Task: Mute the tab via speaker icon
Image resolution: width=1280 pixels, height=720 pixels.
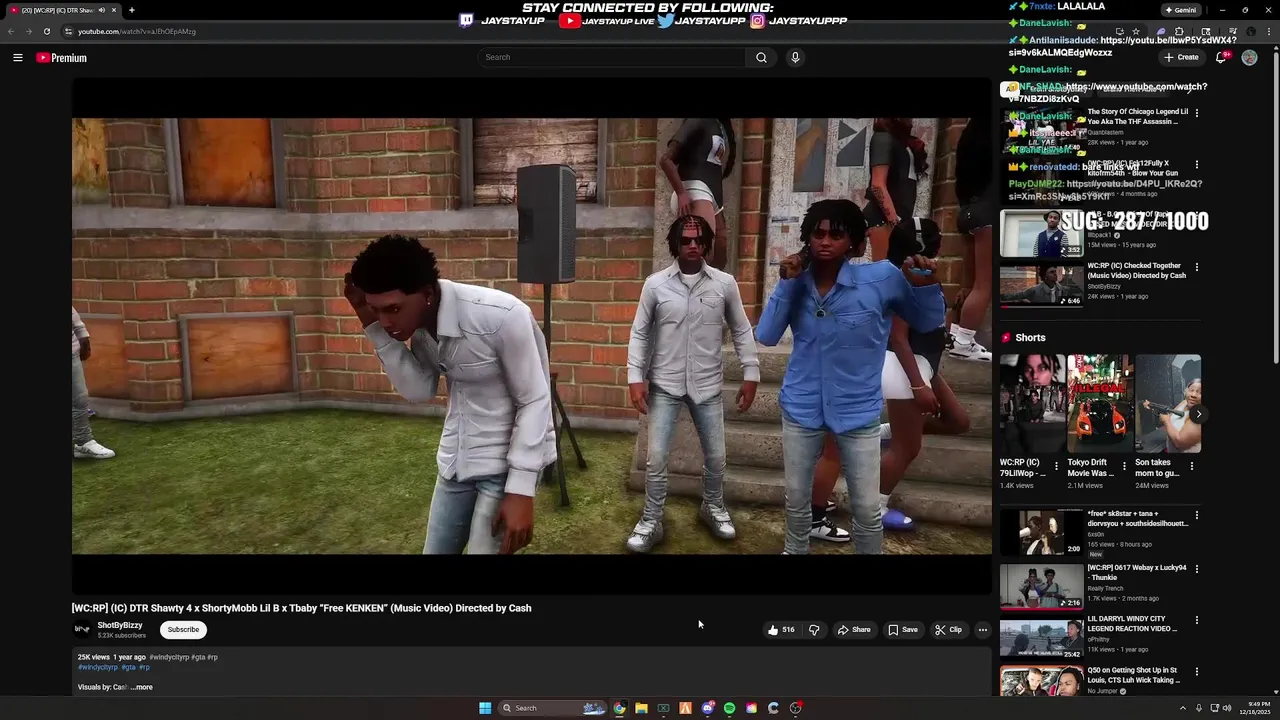Action: (x=101, y=10)
